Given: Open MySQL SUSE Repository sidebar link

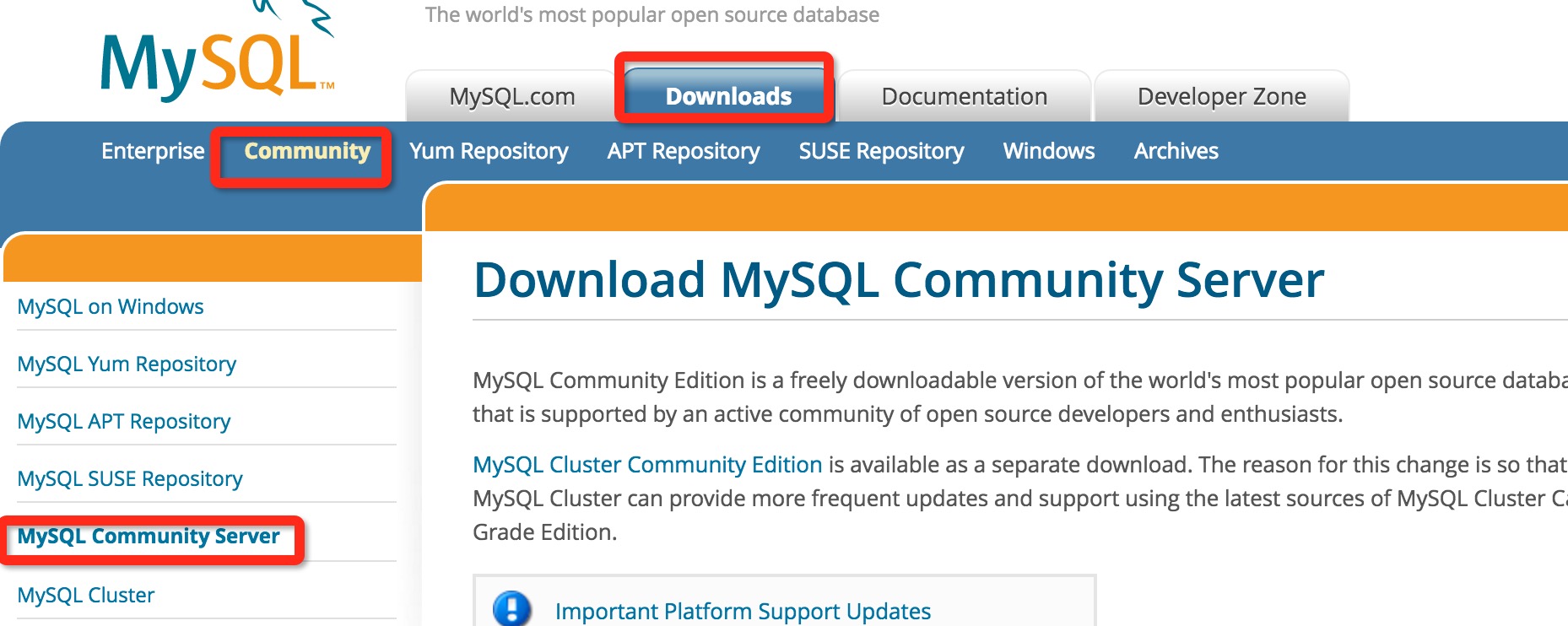Looking at the screenshot, I should click(x=130, y=478).
